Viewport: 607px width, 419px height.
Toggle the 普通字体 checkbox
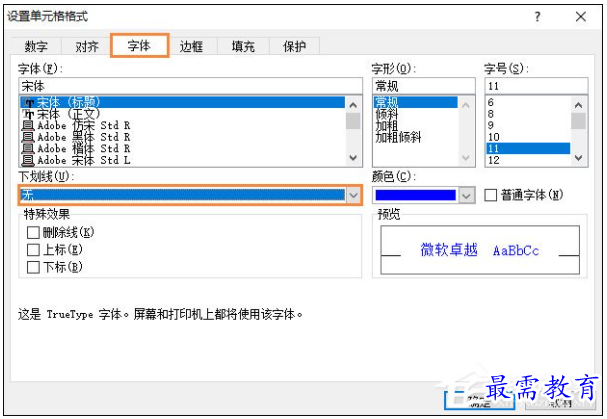490,195
